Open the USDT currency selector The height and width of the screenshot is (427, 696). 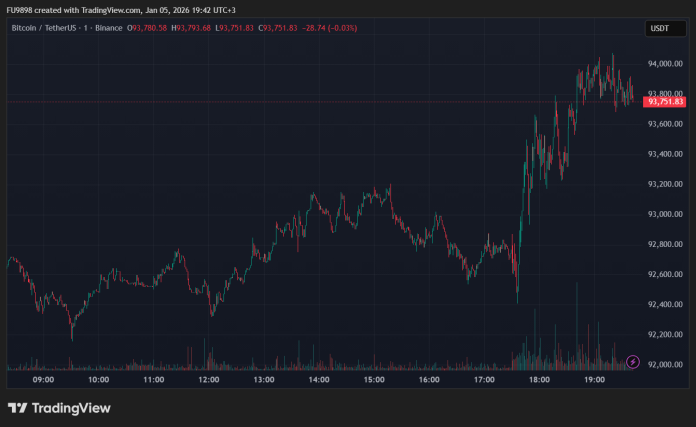click(x=659, y=29)
